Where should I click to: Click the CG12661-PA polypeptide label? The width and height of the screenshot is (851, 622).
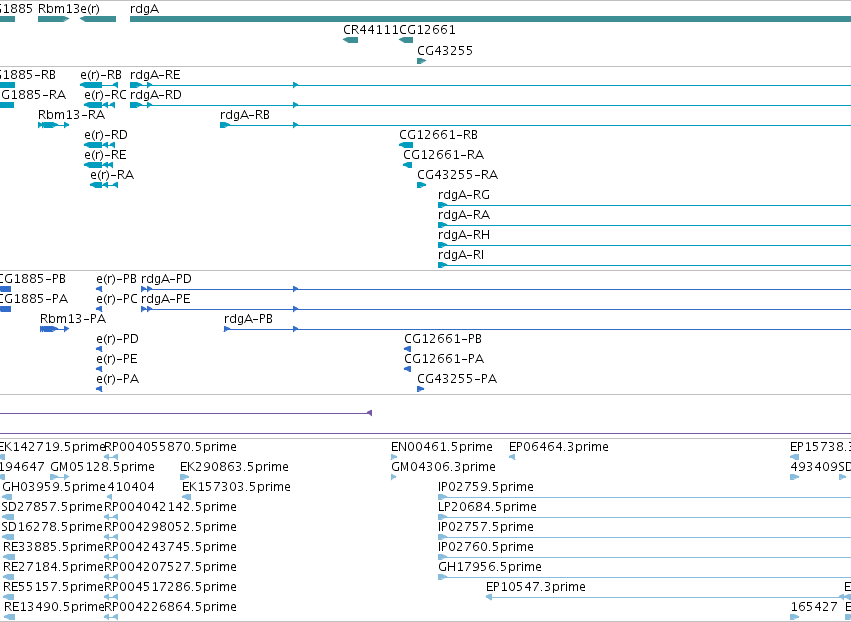pos(444,359)
